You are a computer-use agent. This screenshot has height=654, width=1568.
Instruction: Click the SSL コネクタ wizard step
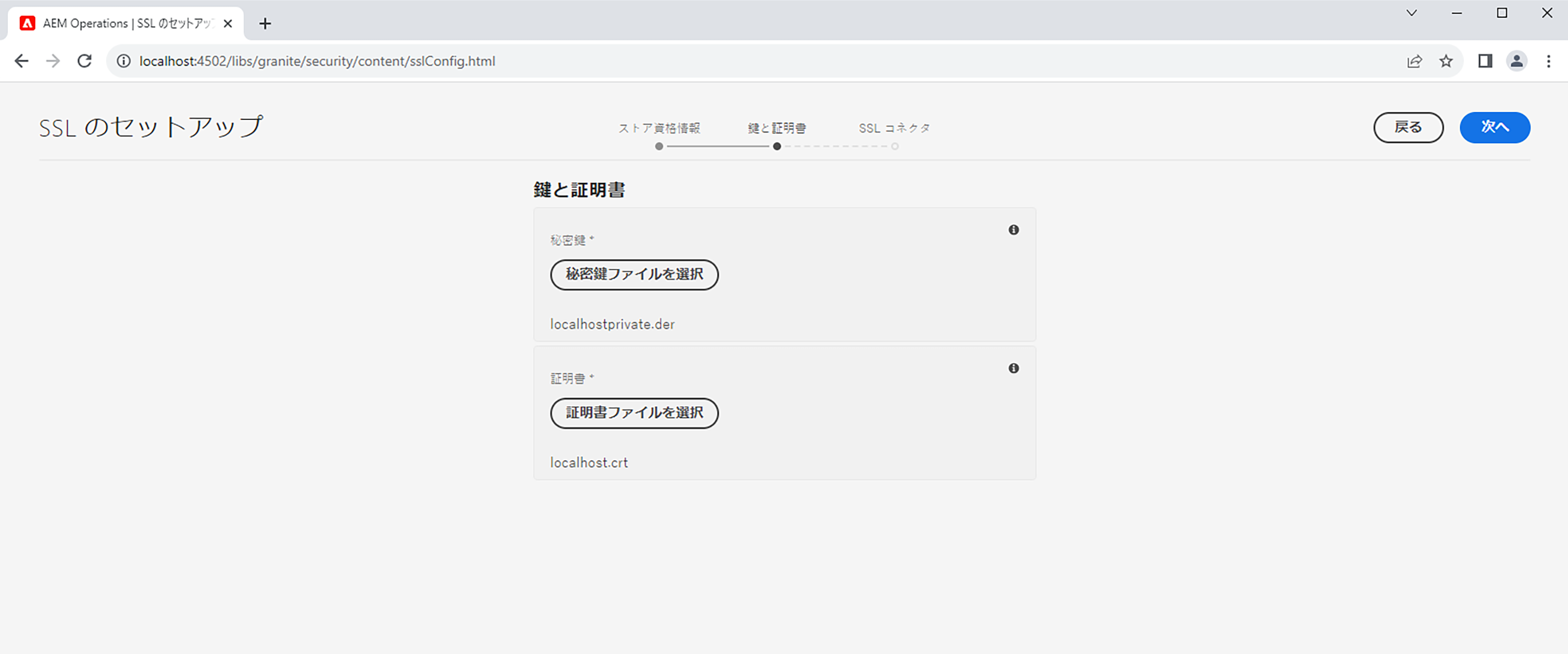894,128
